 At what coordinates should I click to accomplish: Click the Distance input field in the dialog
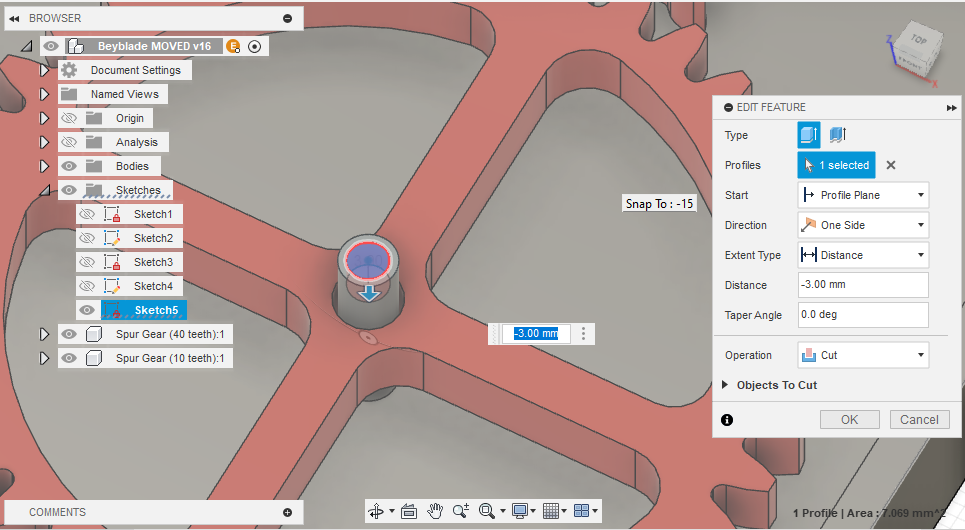pyautogui.click(x=863, y=284)
